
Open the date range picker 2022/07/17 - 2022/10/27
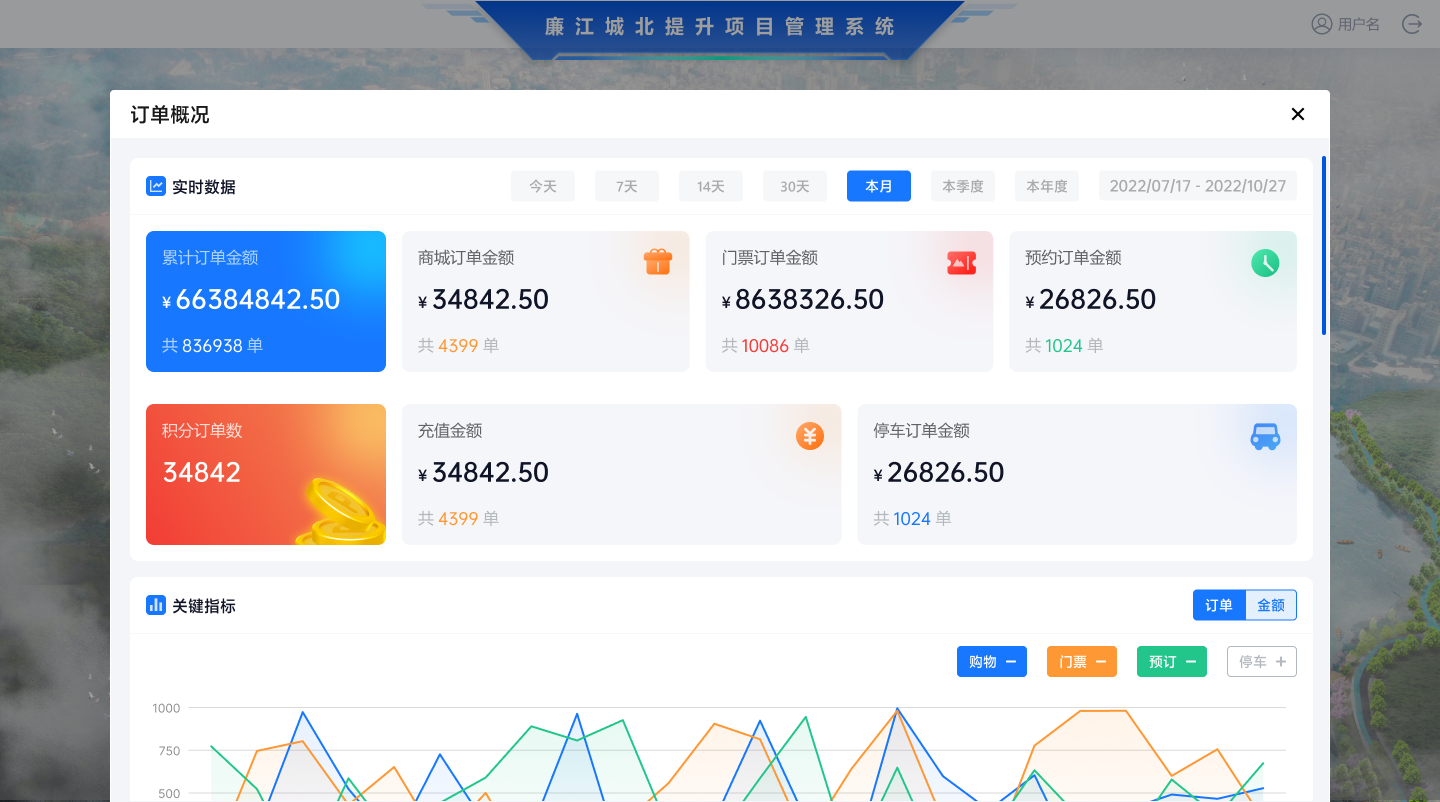(1197, 186)
